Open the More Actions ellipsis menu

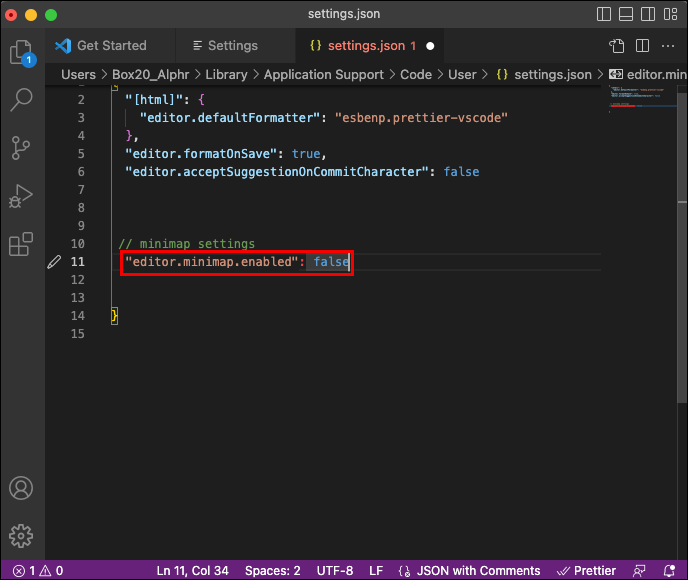tap(668, 46)
